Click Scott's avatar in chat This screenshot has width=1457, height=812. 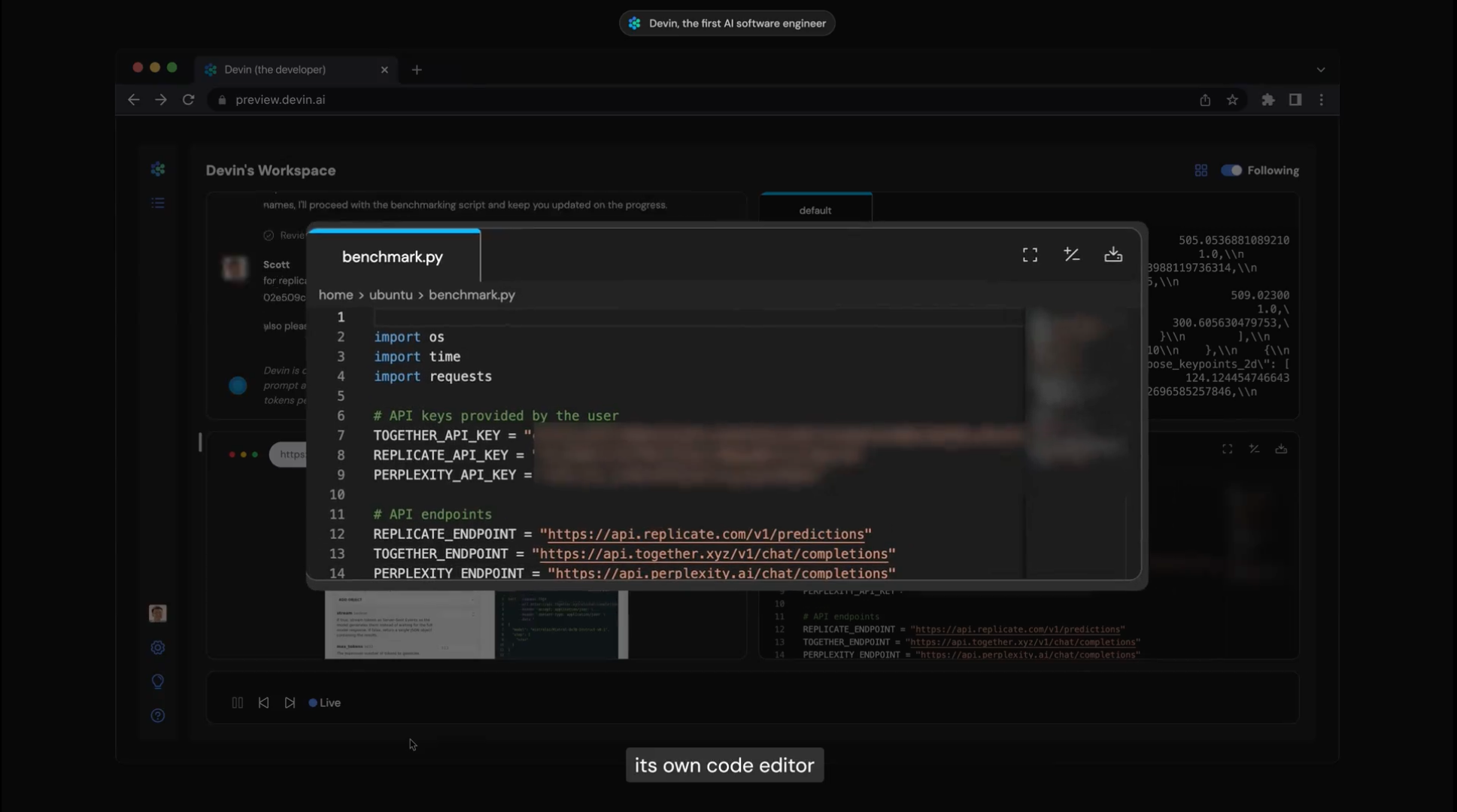coord(235,268)
